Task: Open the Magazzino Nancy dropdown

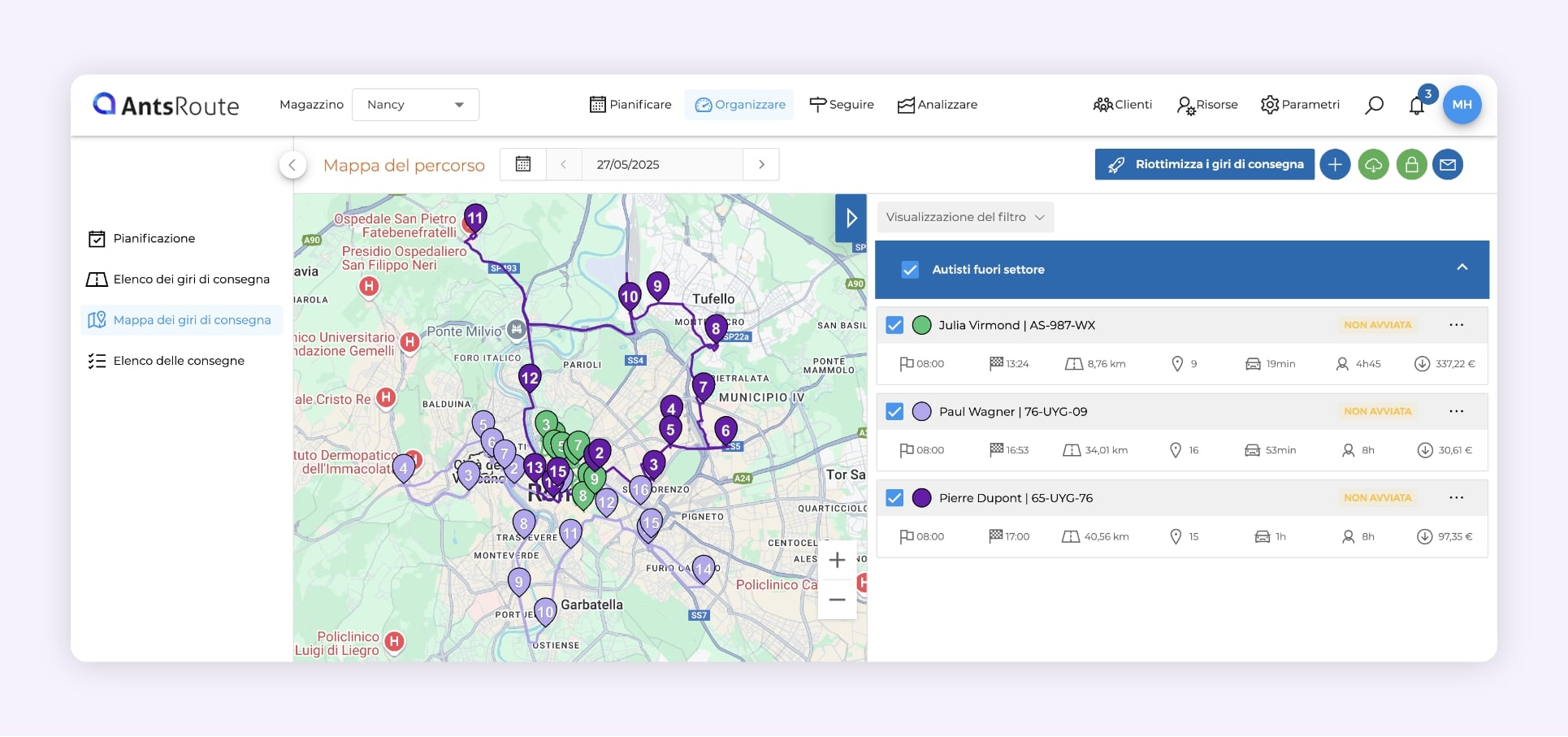Action: [x=415, y=105]
